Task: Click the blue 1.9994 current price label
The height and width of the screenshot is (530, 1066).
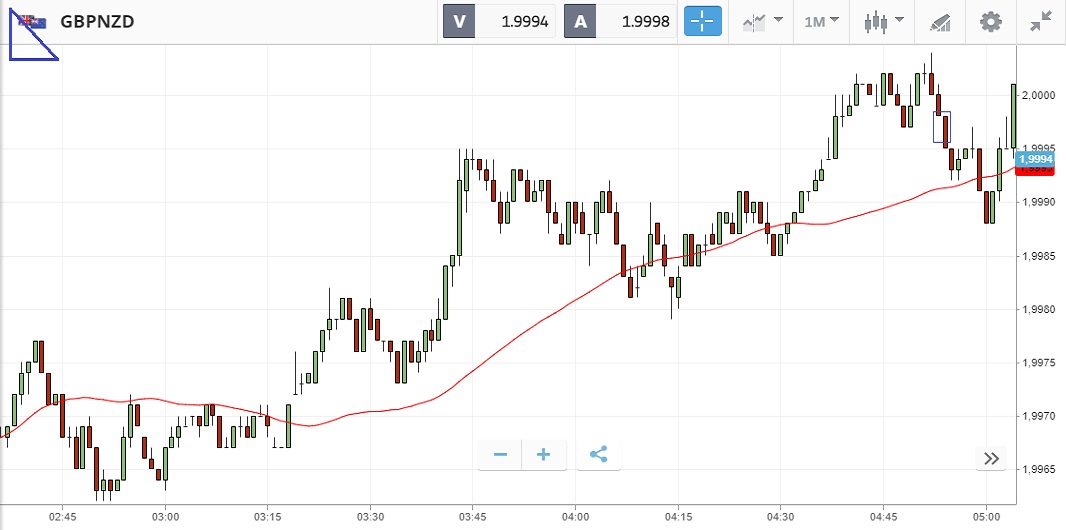Action: (1035, 158)
